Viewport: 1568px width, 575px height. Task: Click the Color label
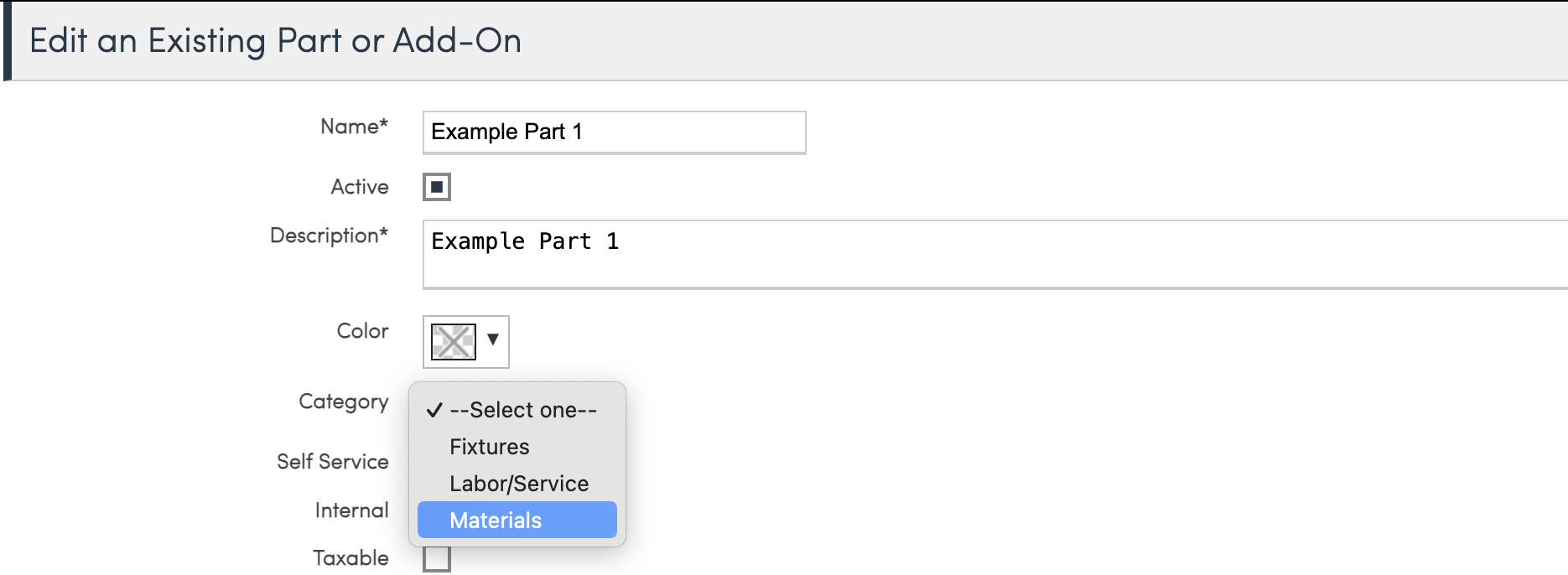[362, 331]
